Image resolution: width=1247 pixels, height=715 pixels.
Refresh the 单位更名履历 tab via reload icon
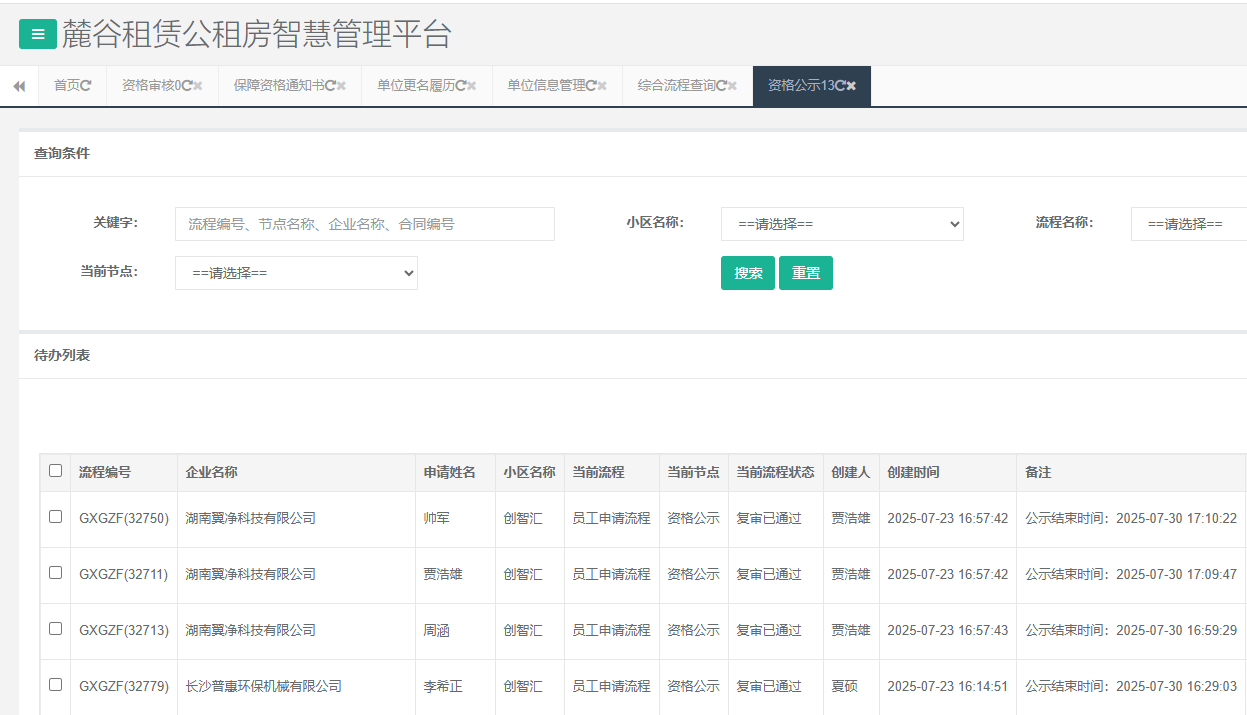(x=461, y=86)
